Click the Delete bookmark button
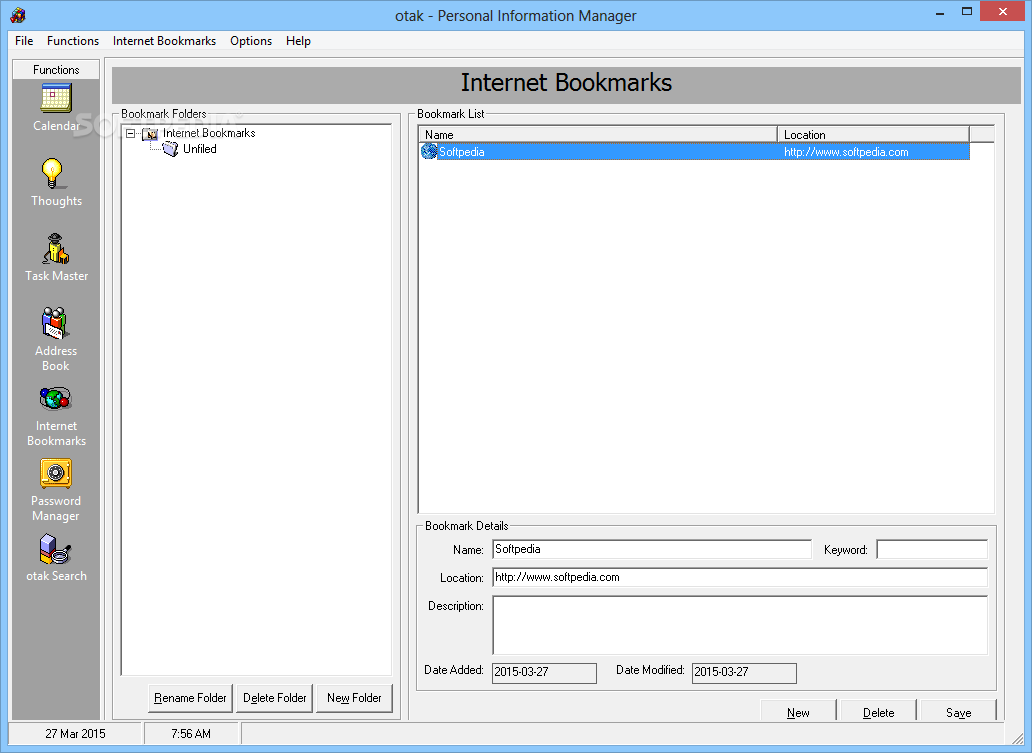 (879, 712)
